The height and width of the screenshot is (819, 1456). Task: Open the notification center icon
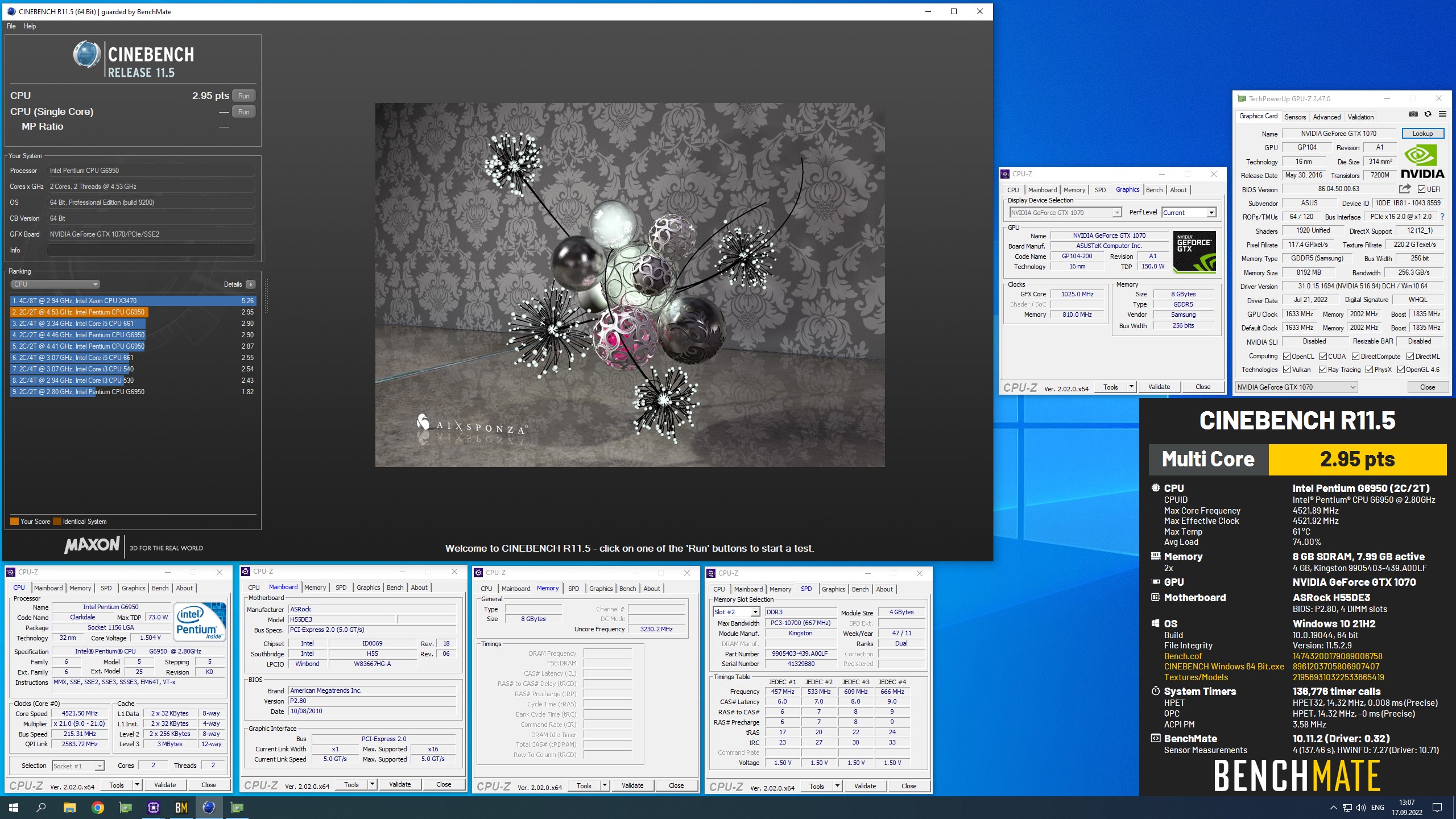[x=1437, y=808]
